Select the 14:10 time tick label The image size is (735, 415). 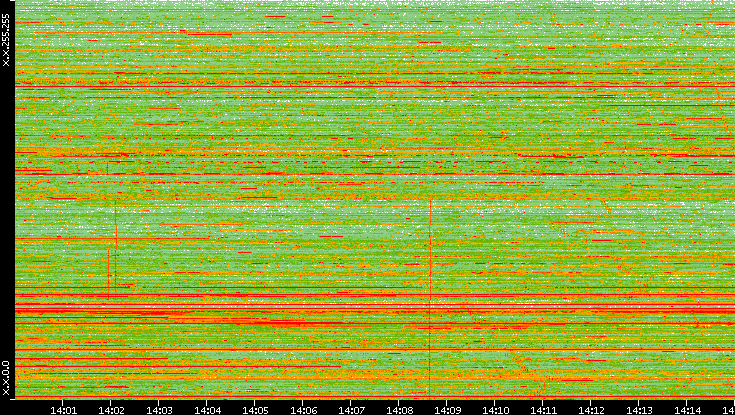pos(495,411)
